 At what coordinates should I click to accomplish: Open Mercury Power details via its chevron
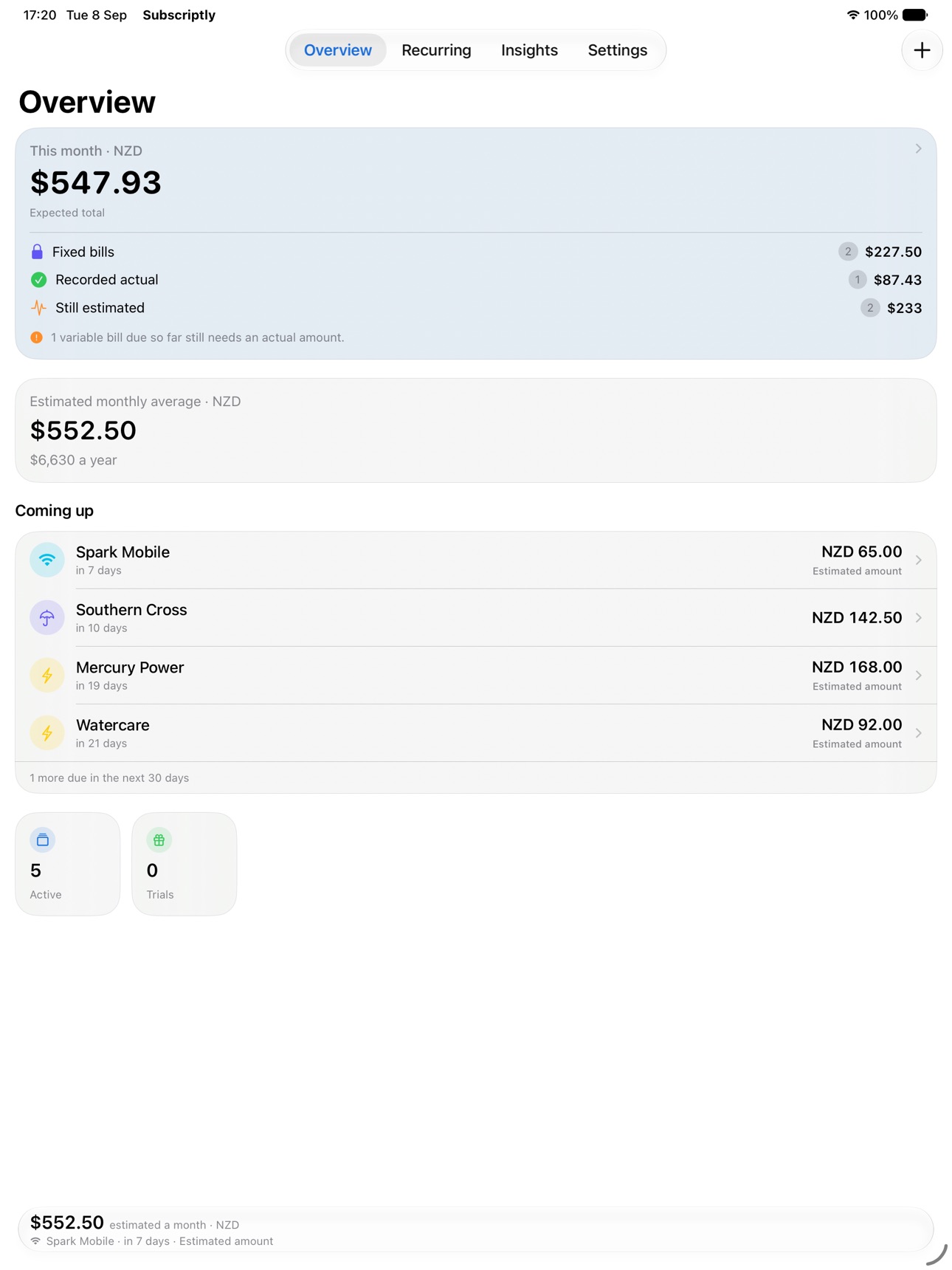coord(918,676)
